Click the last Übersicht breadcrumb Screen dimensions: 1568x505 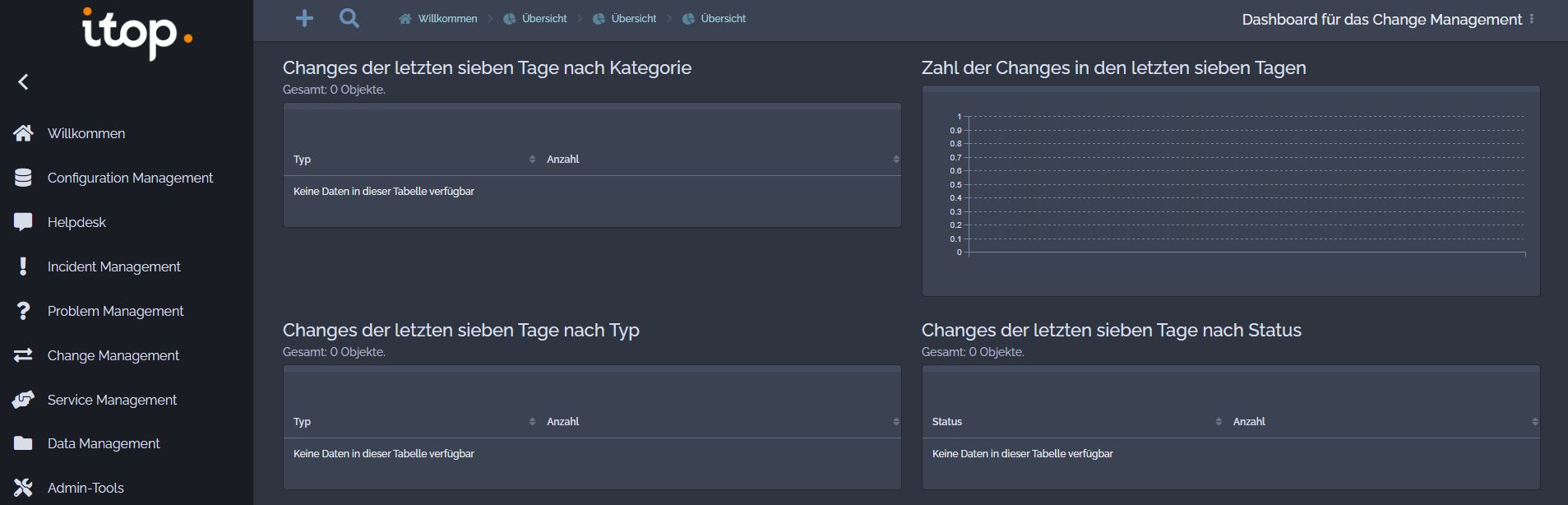point(723,18)
